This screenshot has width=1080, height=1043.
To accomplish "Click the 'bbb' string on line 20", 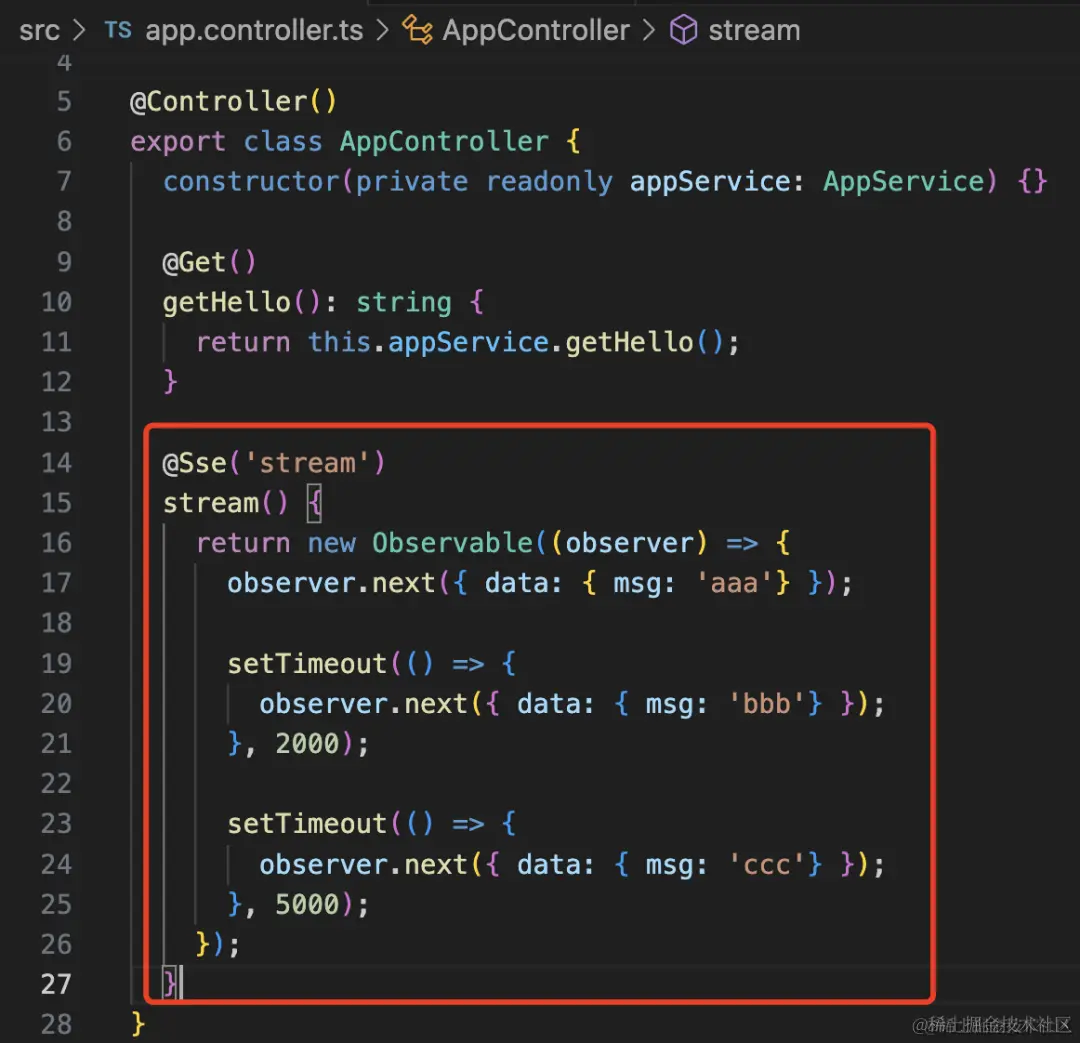I will (x=766, y=703).
